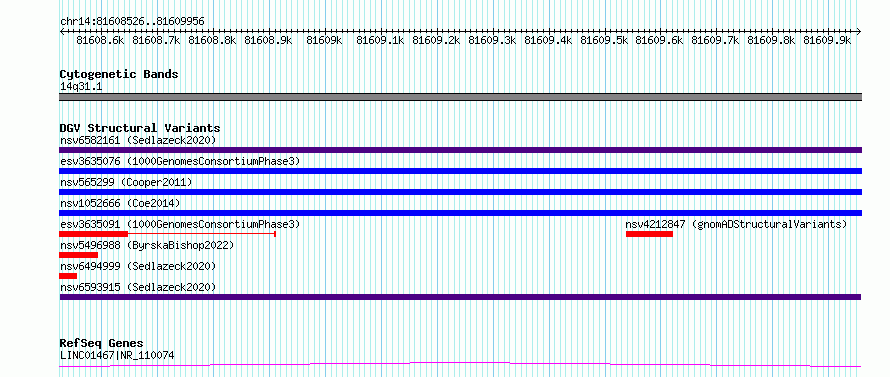Click the blue bar under nsv565299
Viewport: 890px width, 377px height.
(x=460, y=192)
